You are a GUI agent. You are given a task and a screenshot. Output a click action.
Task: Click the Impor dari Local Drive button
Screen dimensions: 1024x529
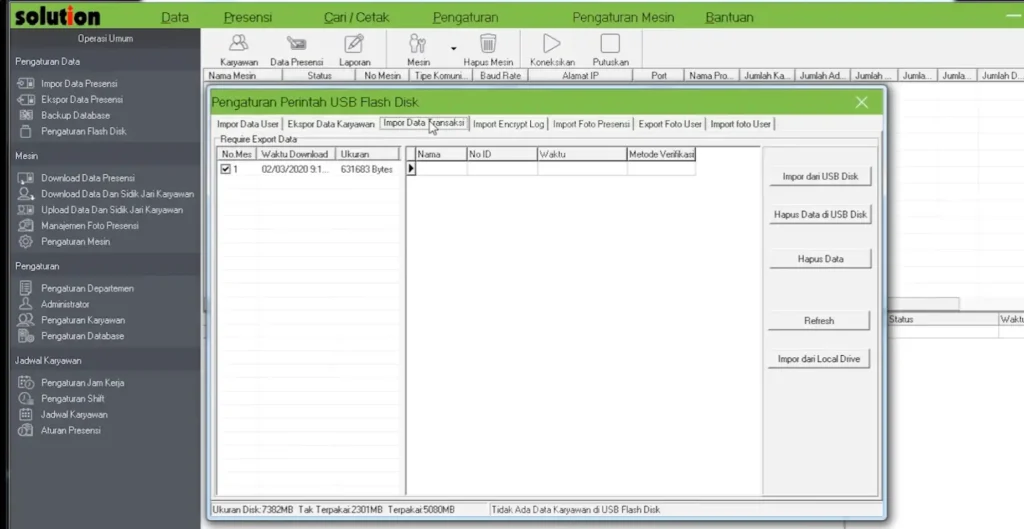pos(819,359)
